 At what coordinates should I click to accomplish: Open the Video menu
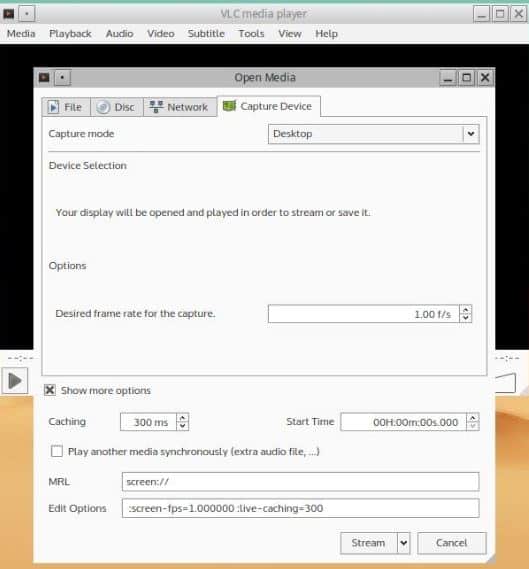161,34
